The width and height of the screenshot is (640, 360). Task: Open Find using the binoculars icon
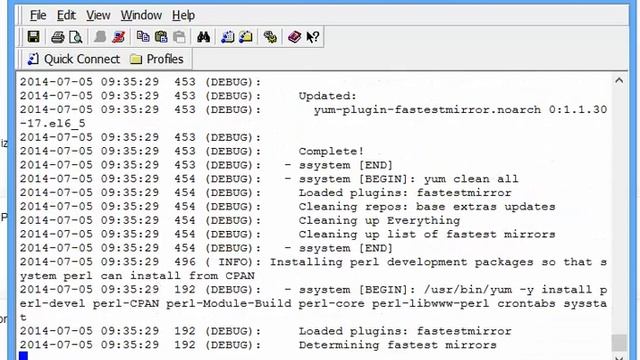pyautogui.click(x=203, y=37)
